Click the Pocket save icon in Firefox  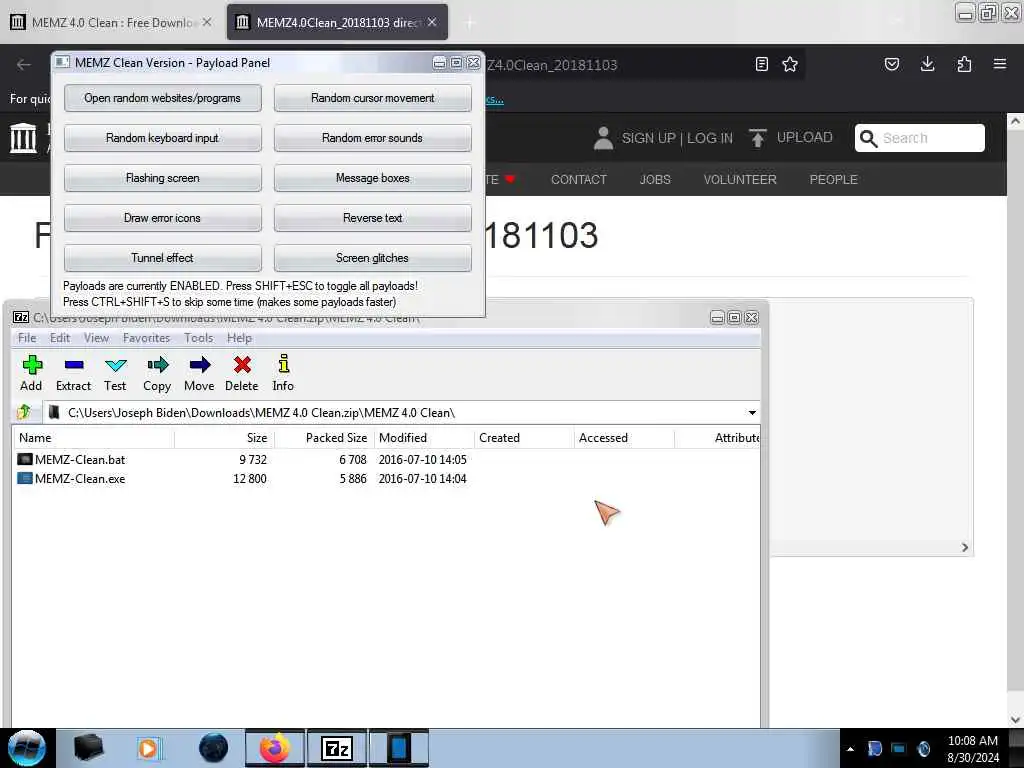[892, 64]
